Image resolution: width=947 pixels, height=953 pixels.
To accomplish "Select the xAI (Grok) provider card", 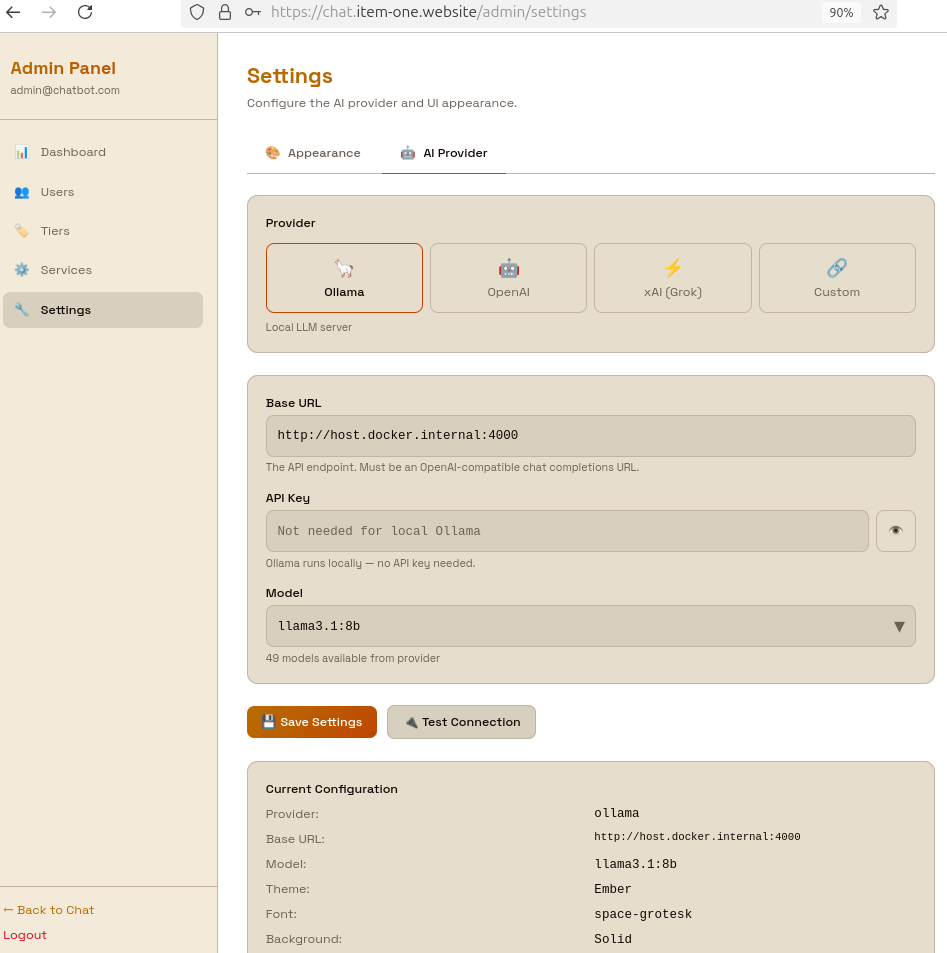I will 673,278.
